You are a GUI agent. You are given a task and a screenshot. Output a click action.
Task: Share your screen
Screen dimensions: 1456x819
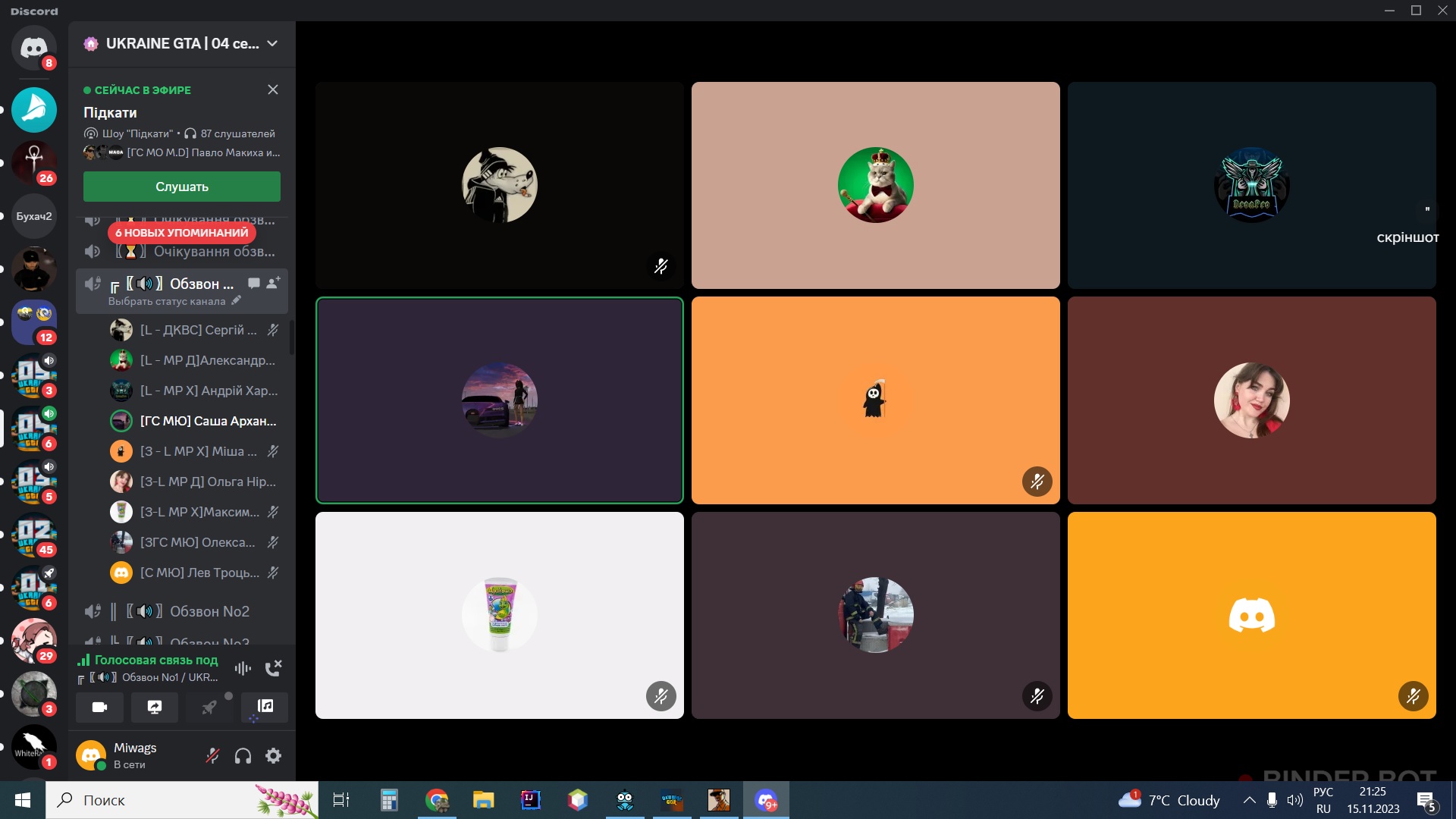click(155, 707)
